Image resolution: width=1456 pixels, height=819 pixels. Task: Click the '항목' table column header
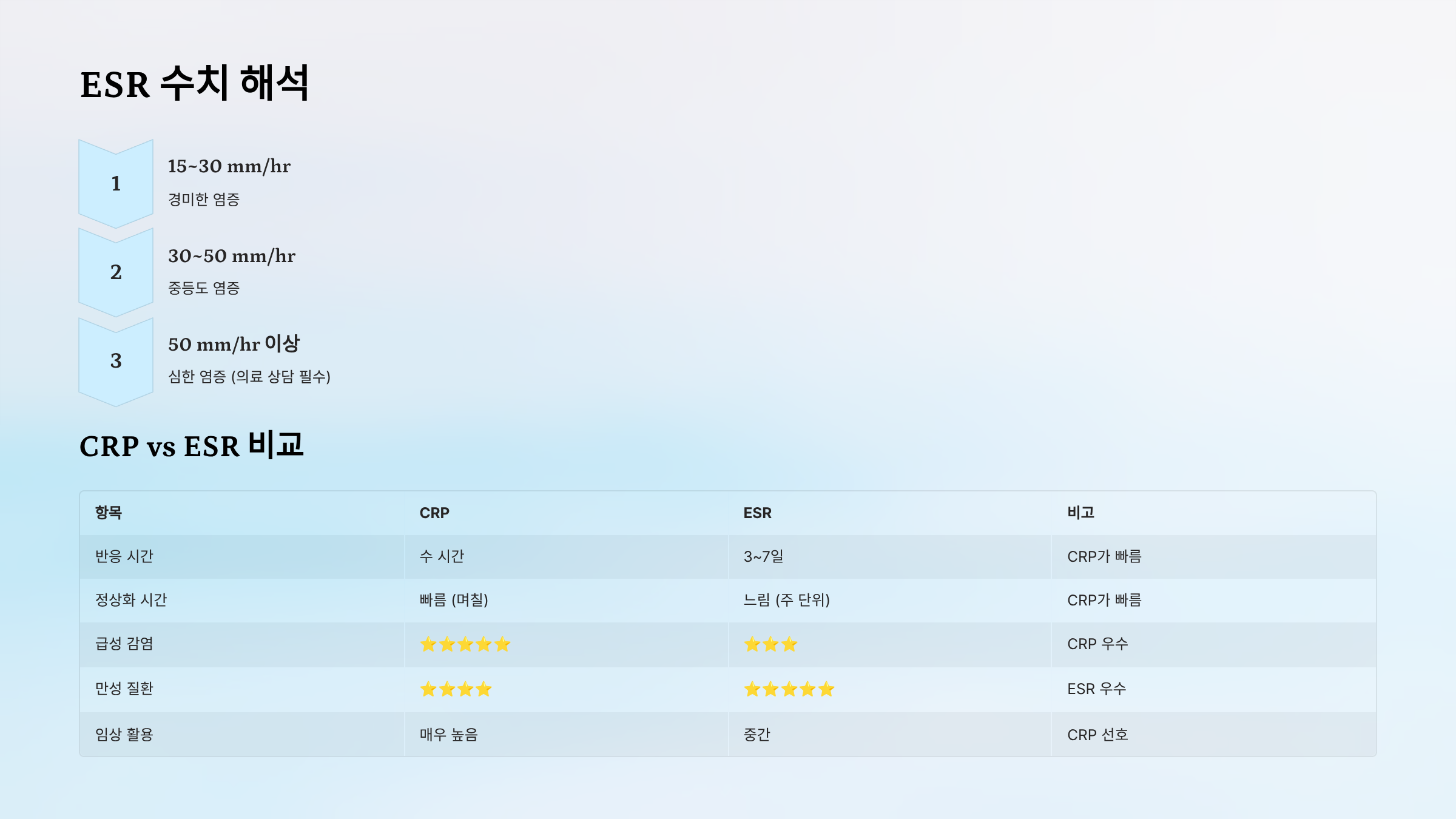(x=109, y=513)
